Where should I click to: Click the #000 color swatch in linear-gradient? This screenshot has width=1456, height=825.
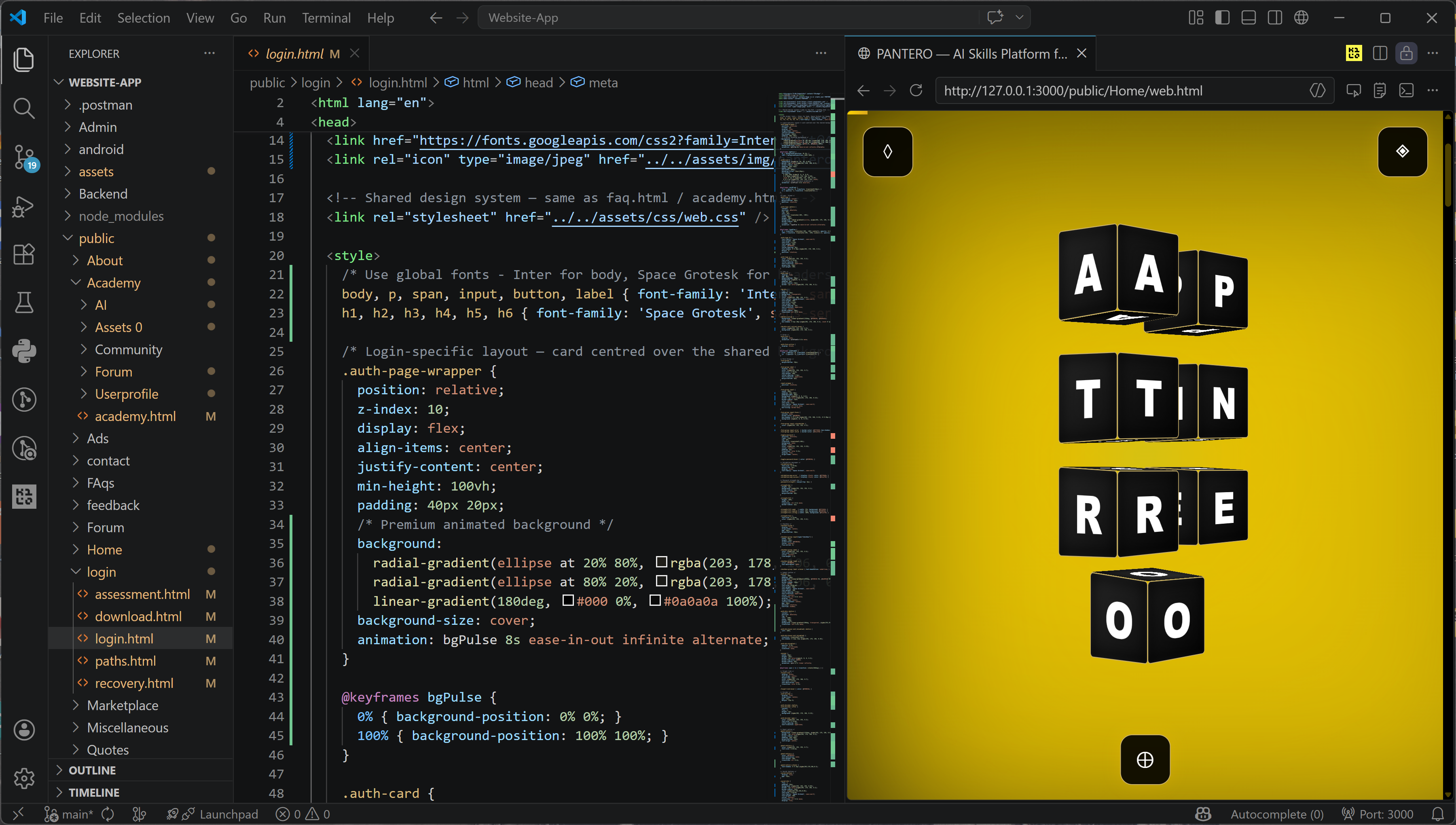[x=568, y=600]
